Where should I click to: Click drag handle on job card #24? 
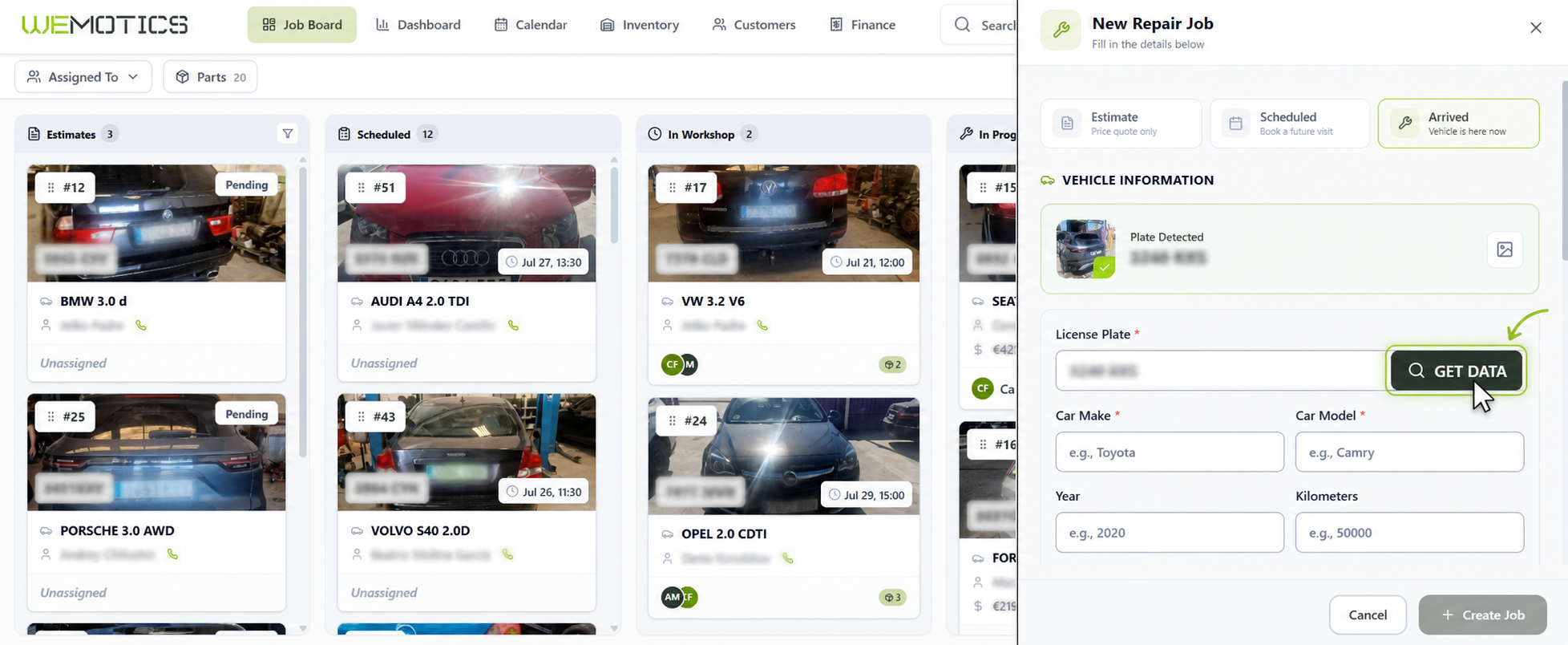click(672, 420)
